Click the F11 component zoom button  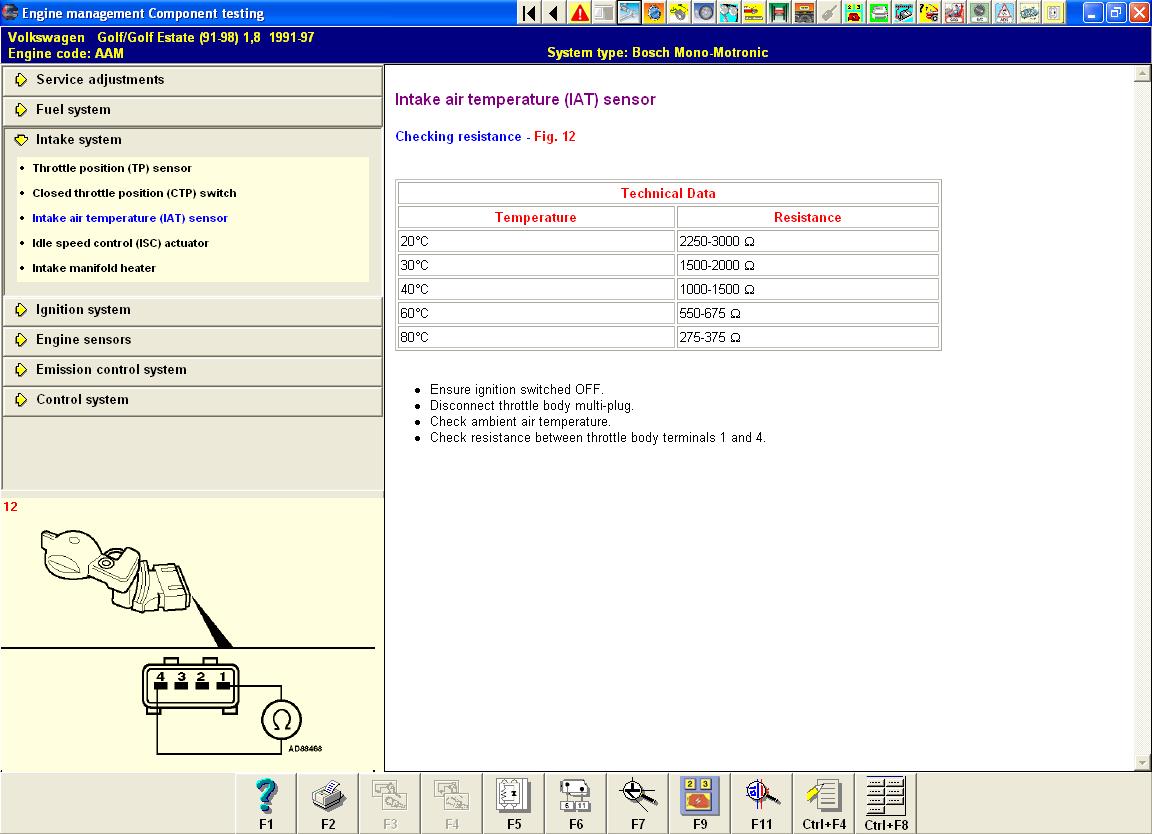click(761, 802)
